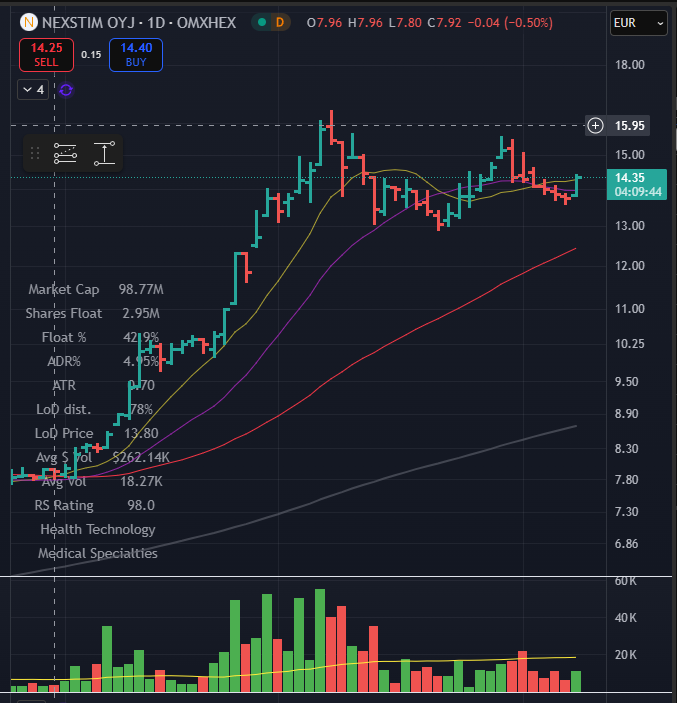Click the 14.25 SELL button
The image size is (677, 703).
click(46, 55)
